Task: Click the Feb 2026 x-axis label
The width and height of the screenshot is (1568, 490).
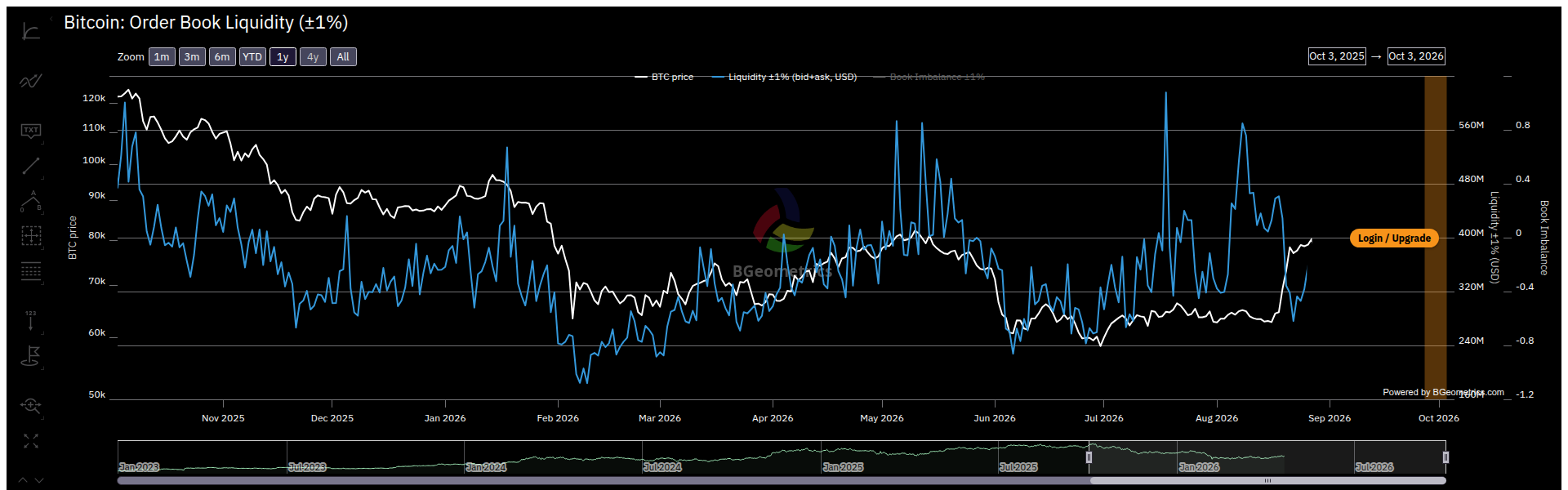Action: pyautogui.click(x=558, y=418)
